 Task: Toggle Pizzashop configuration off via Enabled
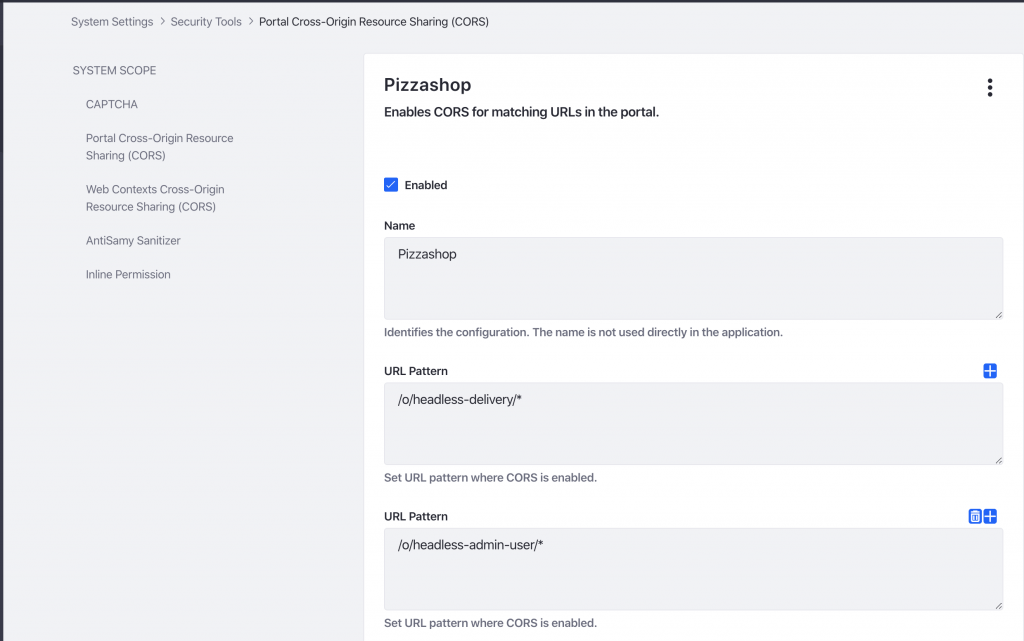(391, 184)
